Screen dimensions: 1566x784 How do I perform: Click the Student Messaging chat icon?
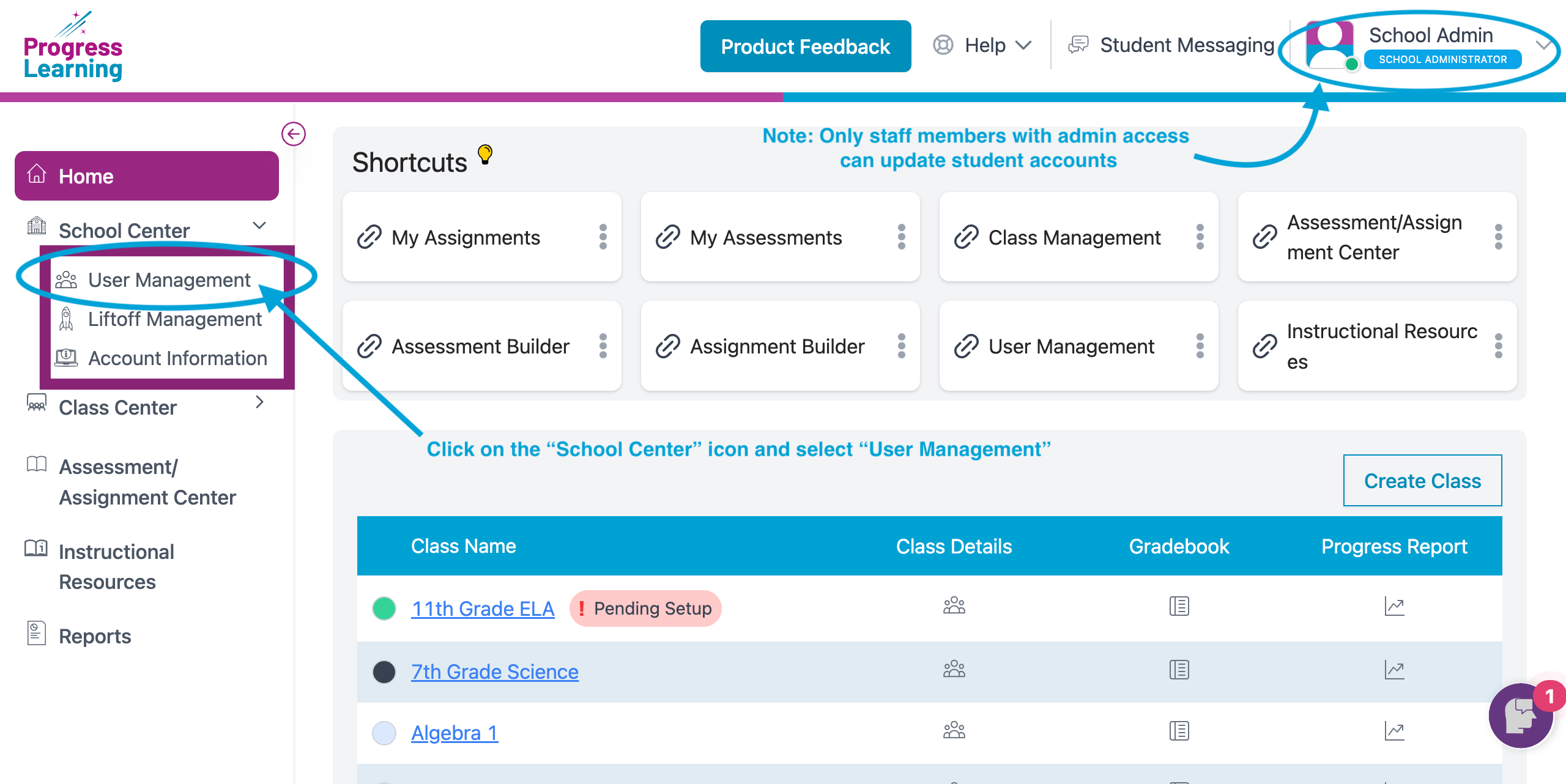(x=1078, y=45)
